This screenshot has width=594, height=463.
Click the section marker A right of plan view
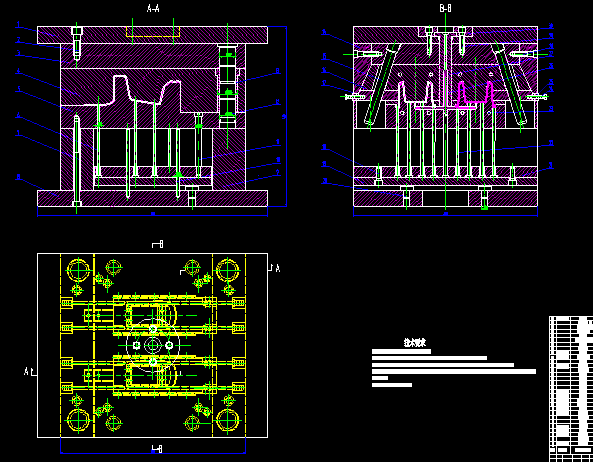coord(275,268)
